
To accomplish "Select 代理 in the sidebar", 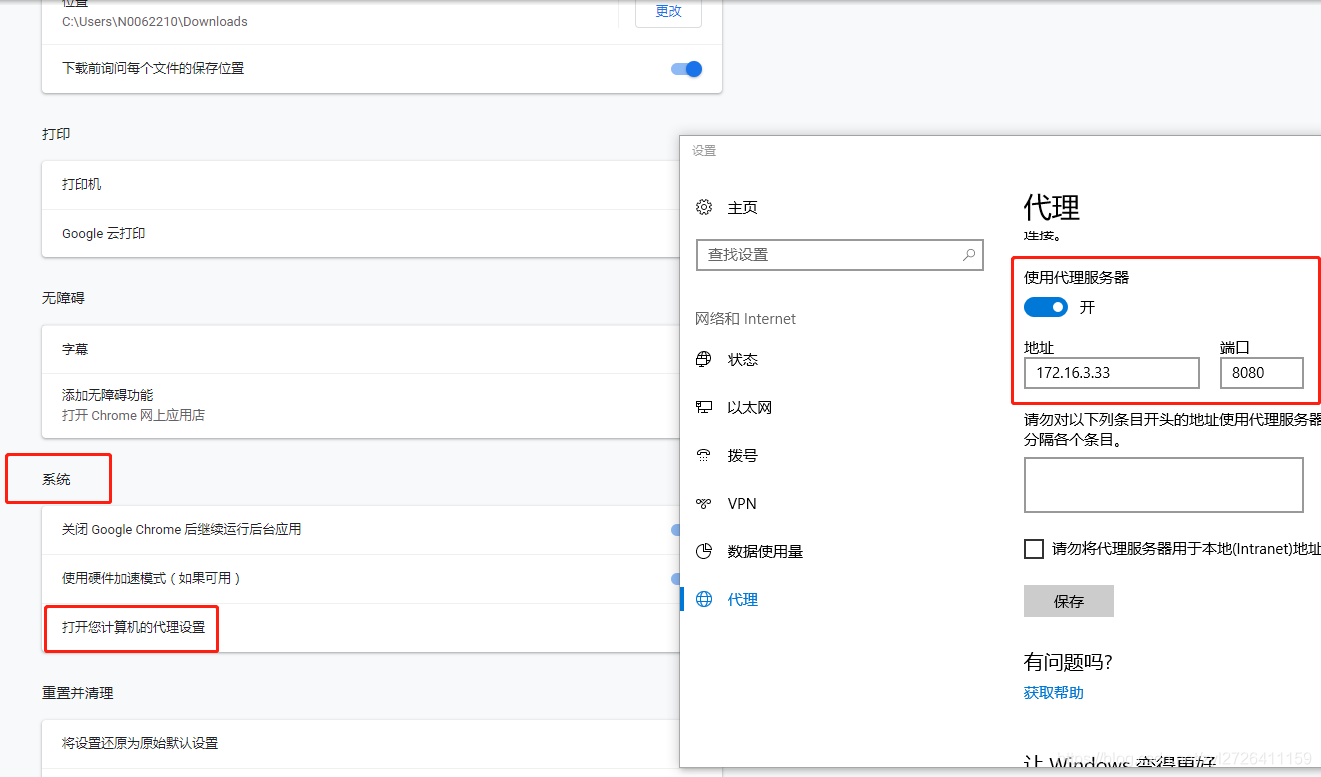I will pos(743,599).
